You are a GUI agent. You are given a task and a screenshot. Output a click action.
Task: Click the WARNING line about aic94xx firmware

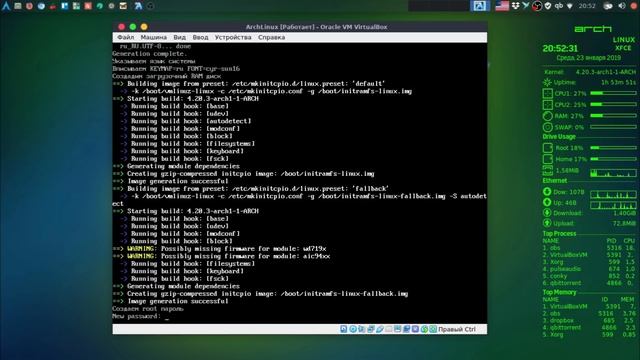(x=221, y=256)
